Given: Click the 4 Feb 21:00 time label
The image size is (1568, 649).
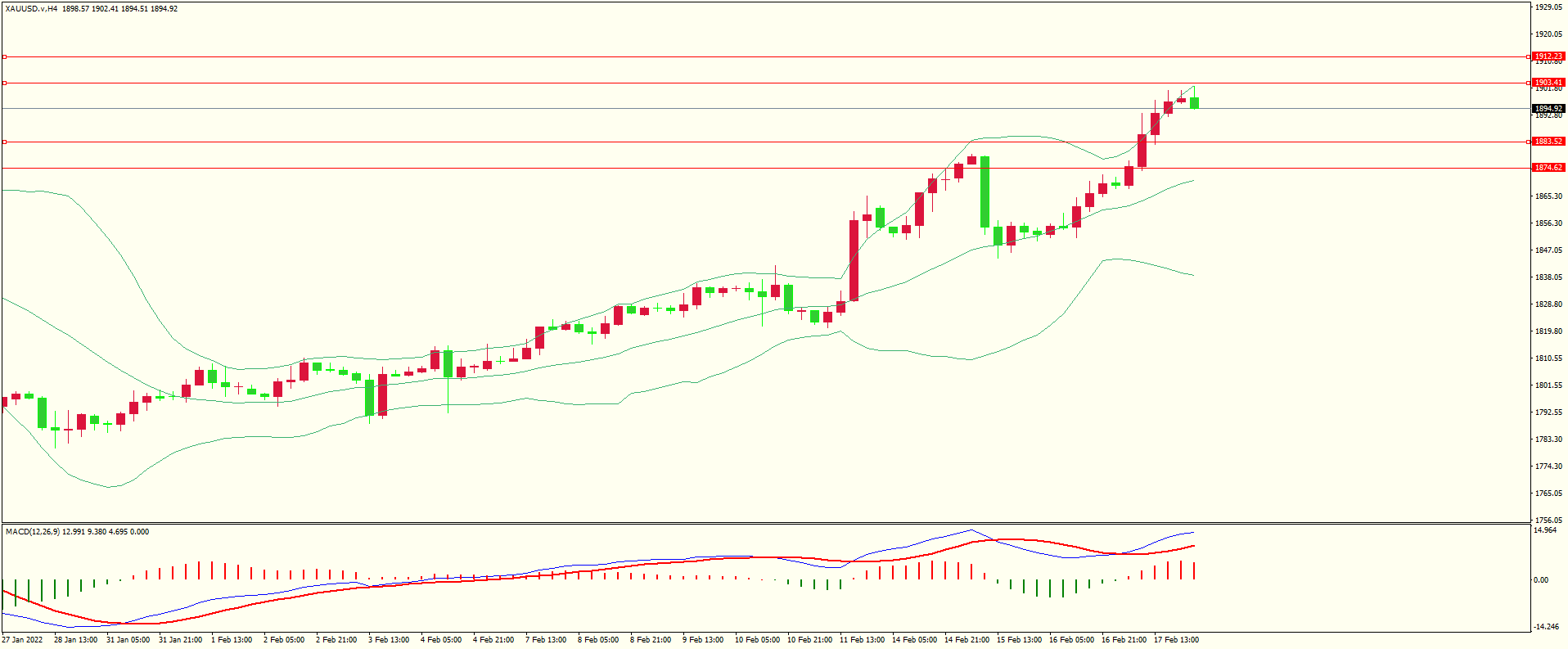Looking at the screenshot, I should click(493, 640).
